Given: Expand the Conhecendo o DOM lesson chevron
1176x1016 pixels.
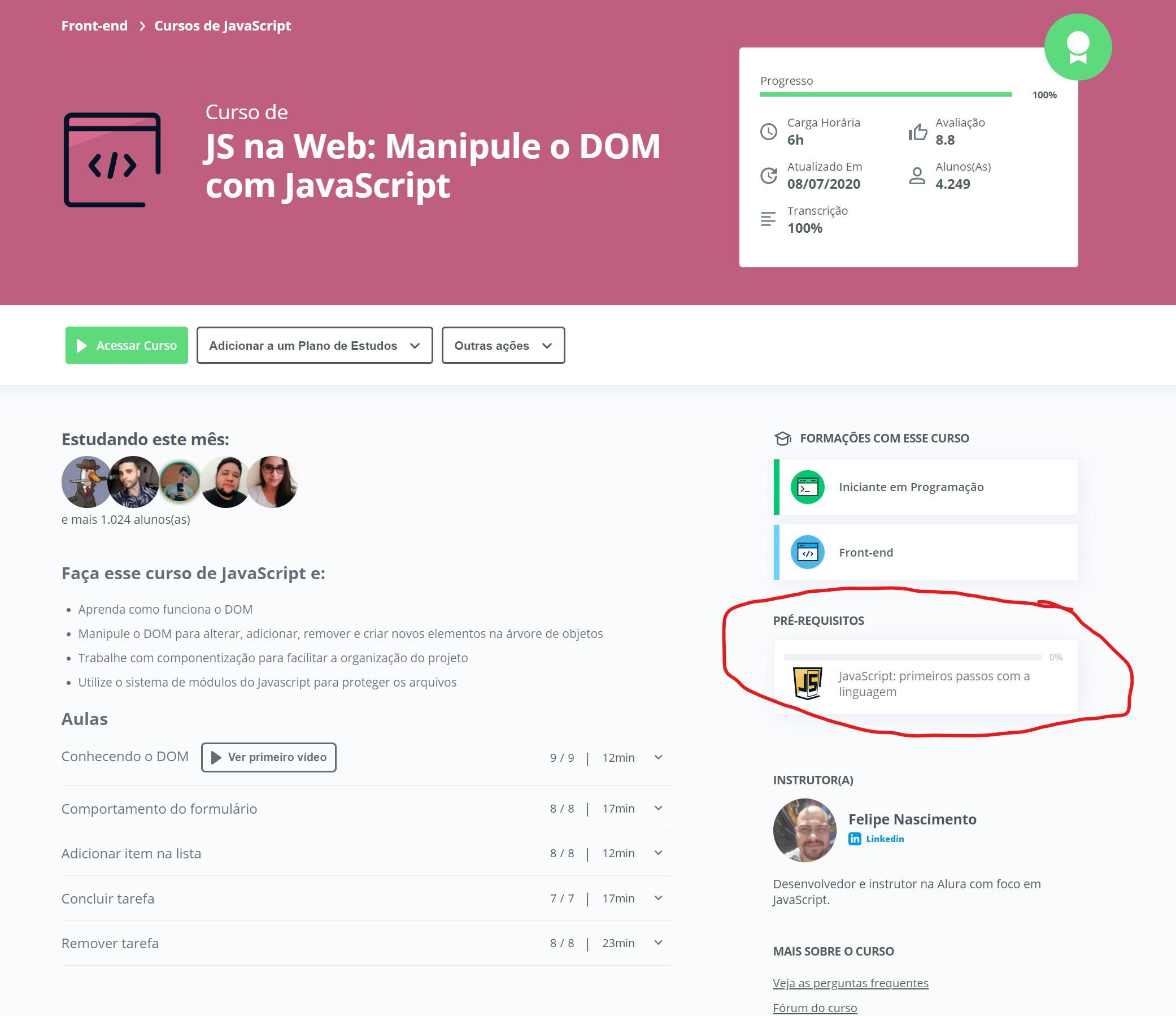Looking at the screenshot, I should coord(659,758).
